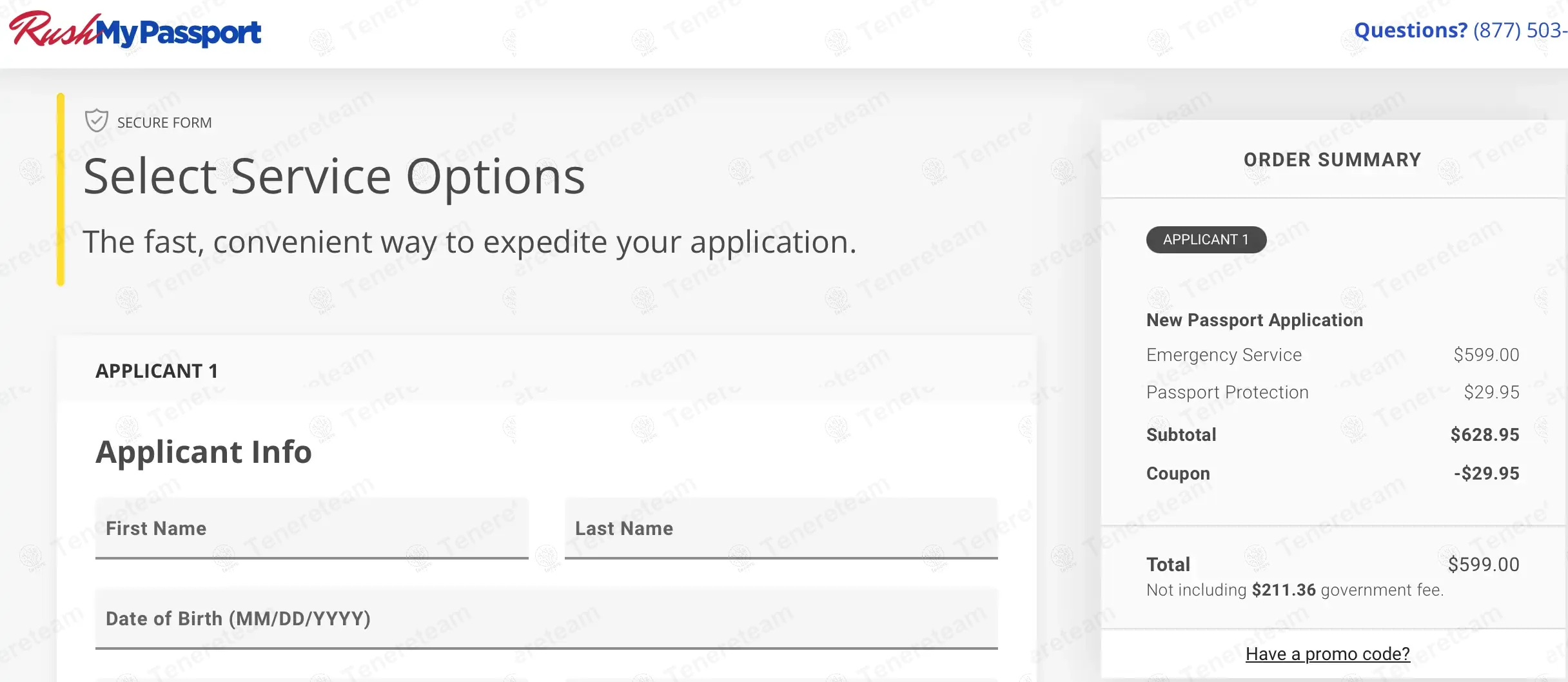Click the $628.95 subtotal amount
Screen dimensions: 1568x682
click(x=1484, y=435)
